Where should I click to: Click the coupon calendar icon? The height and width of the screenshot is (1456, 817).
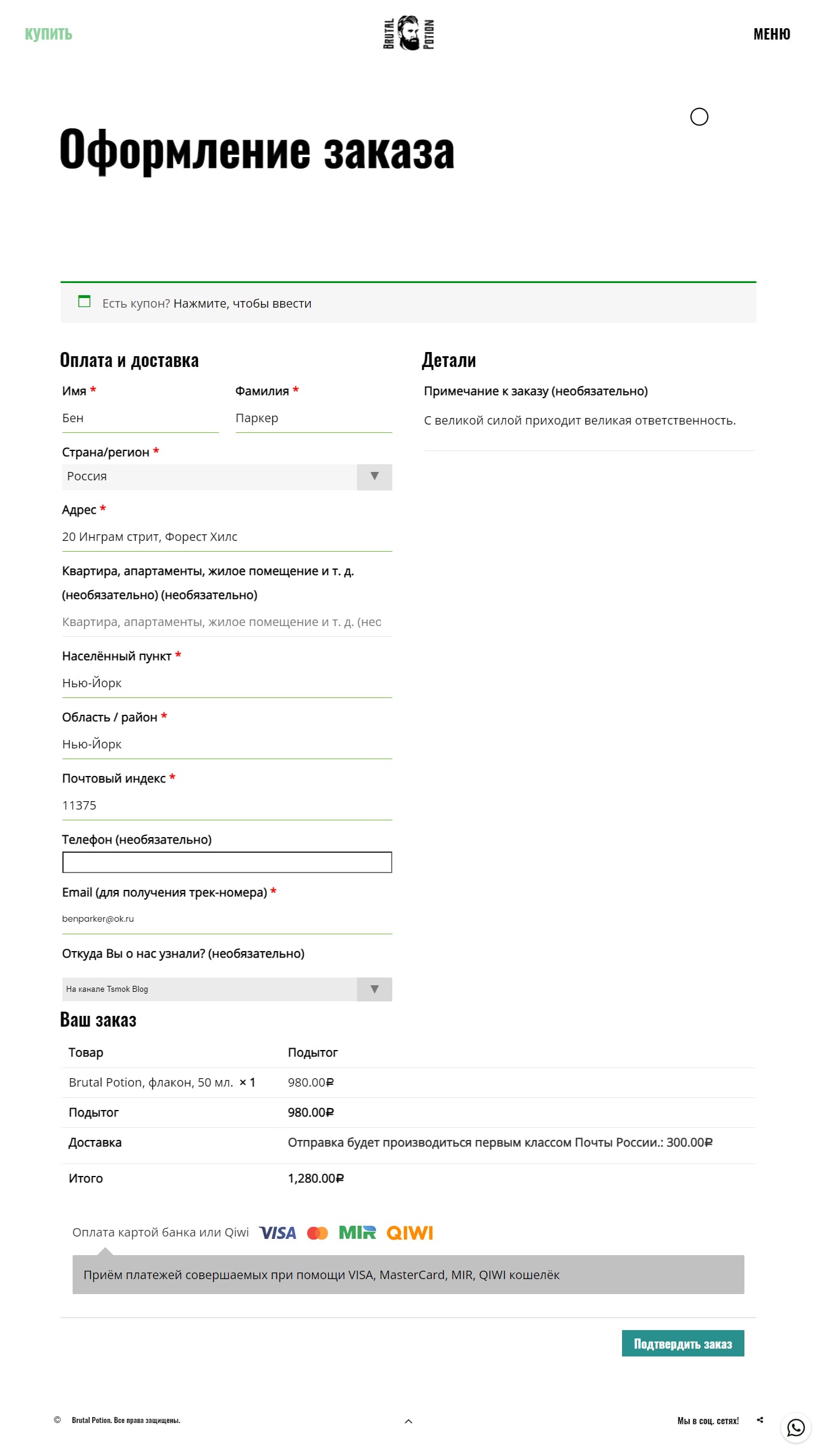85,302
